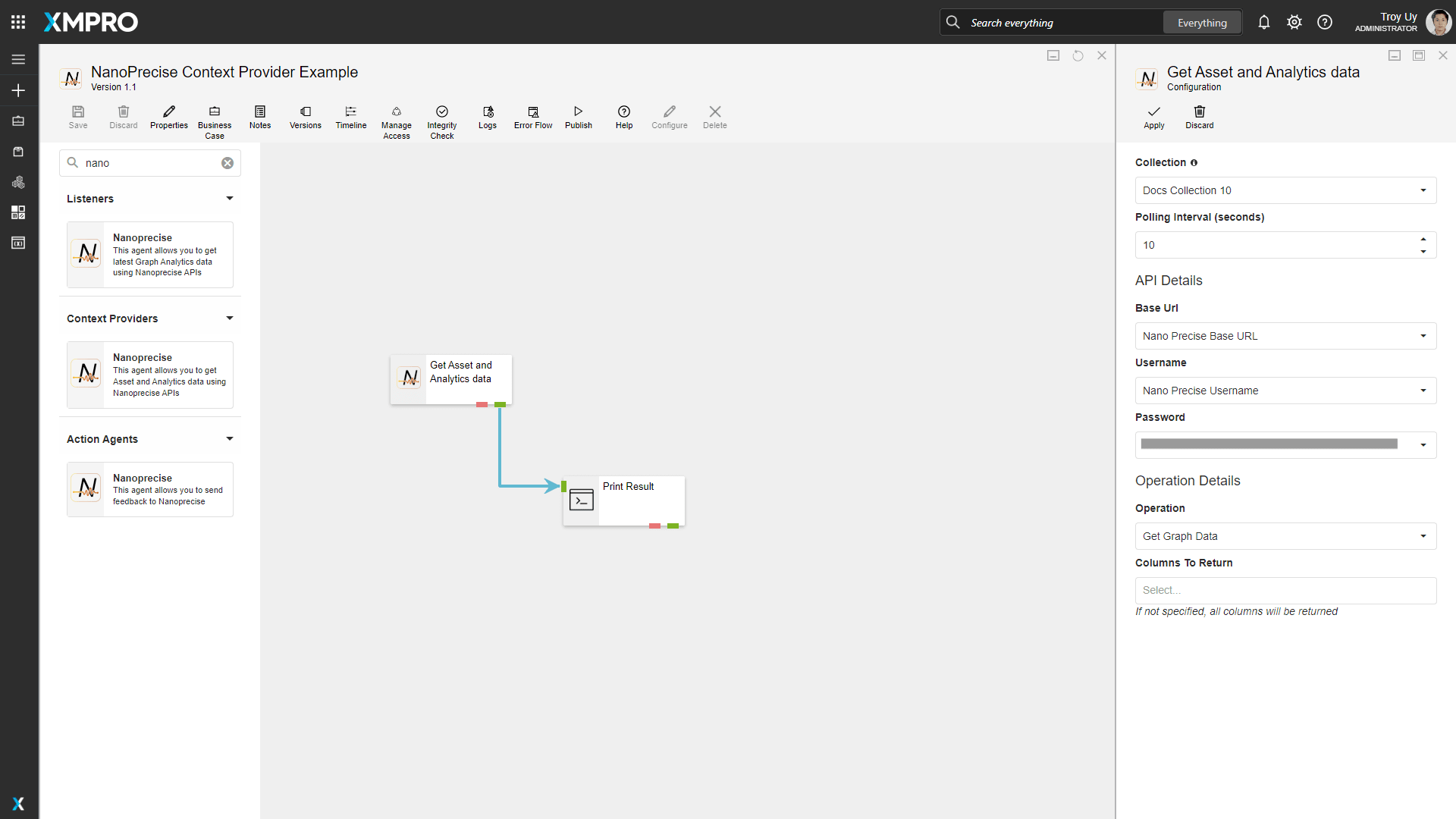
Task: Open the app launcher grid icon
Action: pos(18,22)
